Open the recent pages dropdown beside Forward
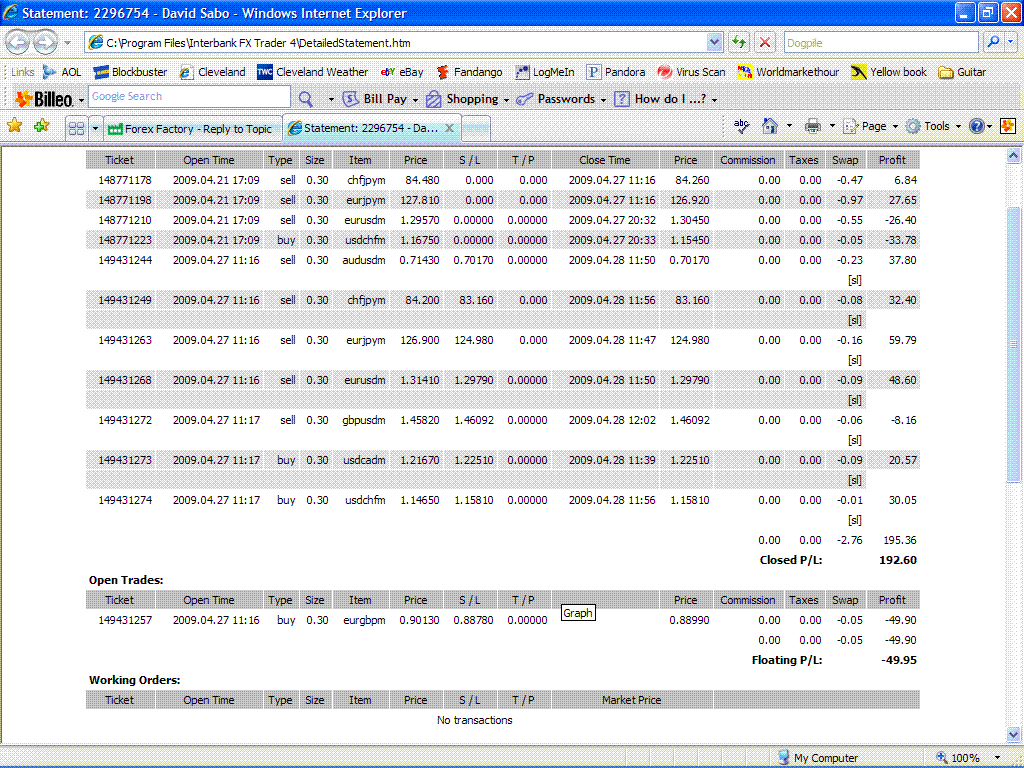The width and height of the screenshot is (1024, 768). (x=67, y=43)
